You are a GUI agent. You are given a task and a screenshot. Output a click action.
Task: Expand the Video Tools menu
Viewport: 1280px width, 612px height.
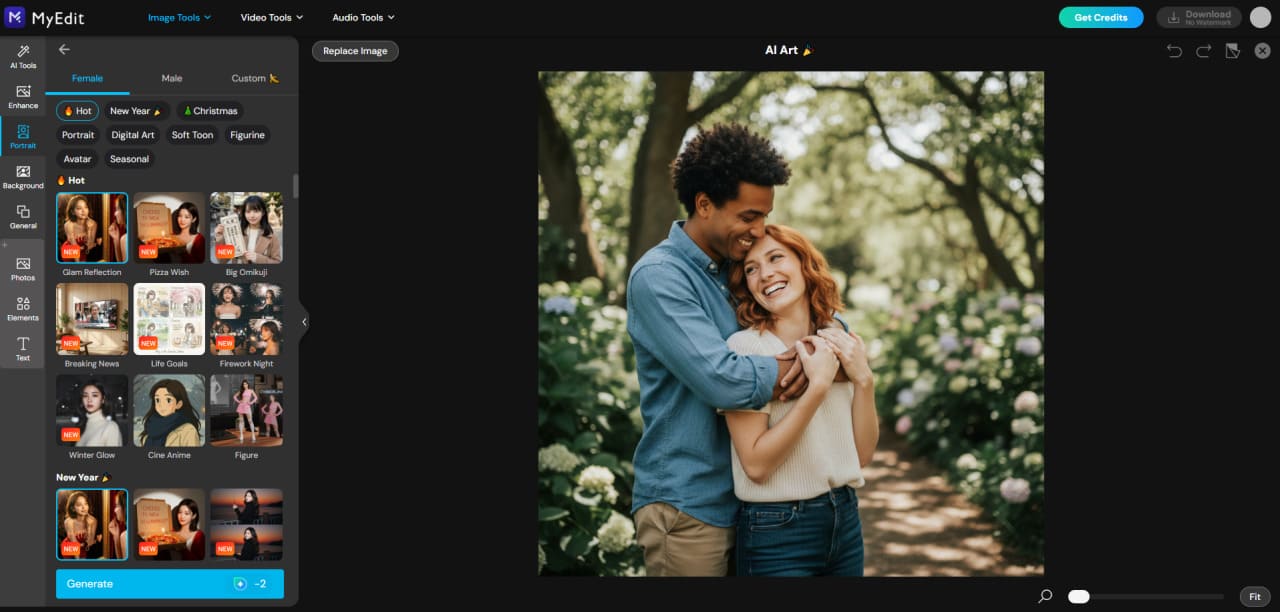pos(270,17)
